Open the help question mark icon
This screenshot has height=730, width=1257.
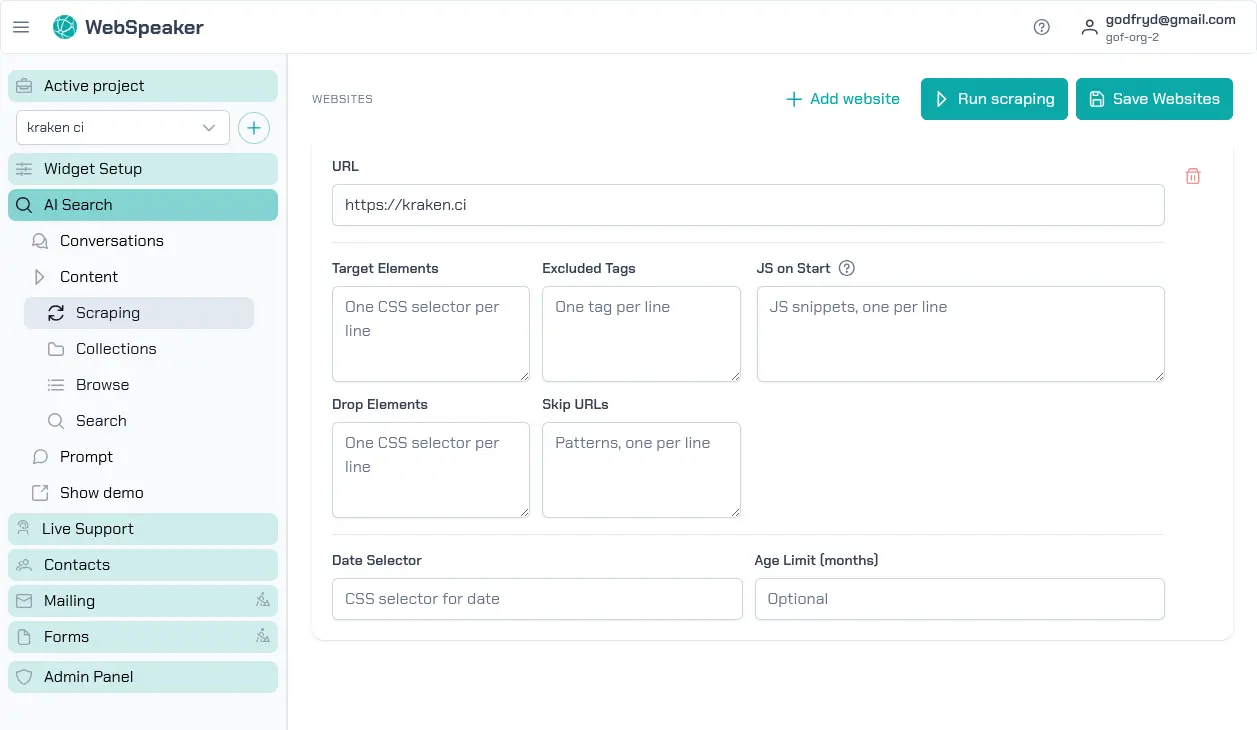tap(1041, 27)
